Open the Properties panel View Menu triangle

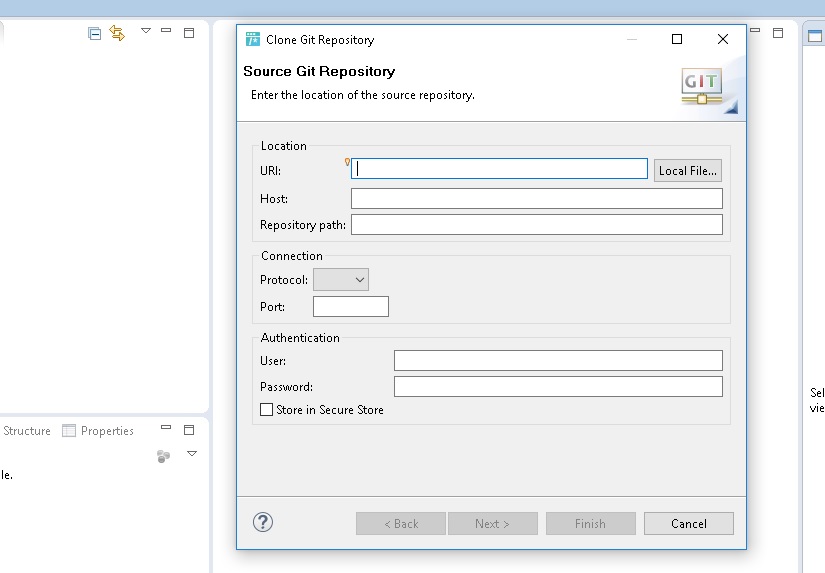click(192, 454)
